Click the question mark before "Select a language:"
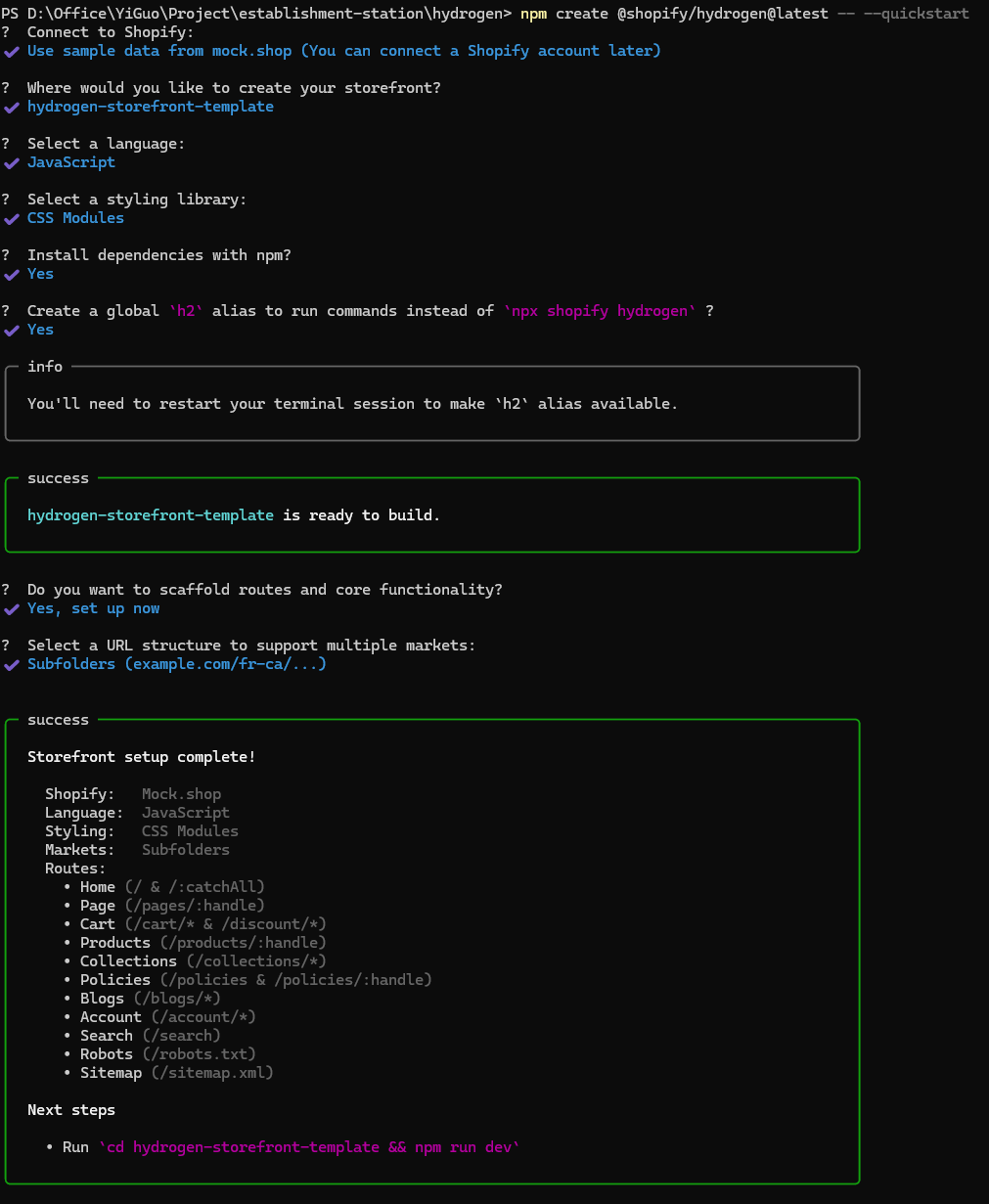The image size is (989, 1204). [6, 144]
